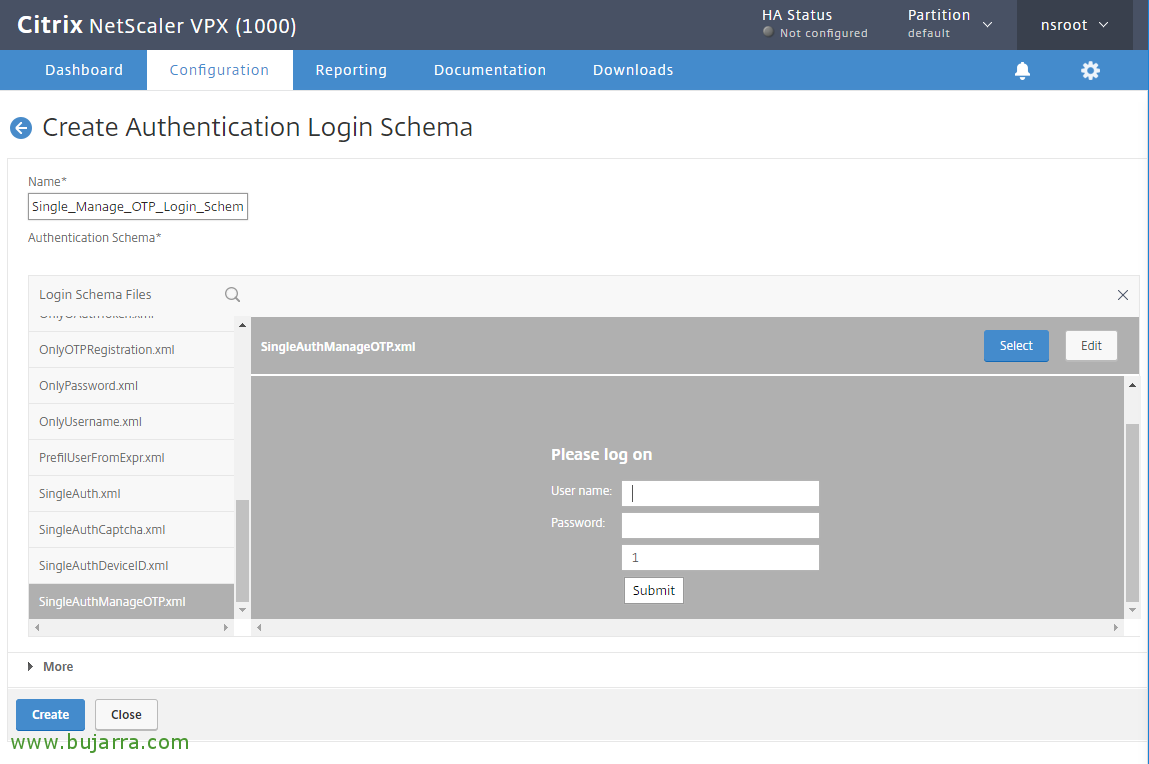Viewport: 1149px width, 764px height.
Task: Click the preview pane scroll-right arrow
Action: pos(1116,628)
